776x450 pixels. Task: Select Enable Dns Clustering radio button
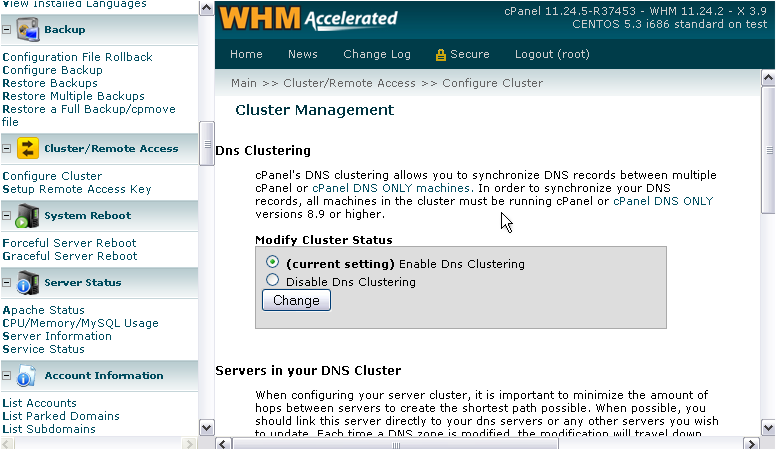[272, 262]
